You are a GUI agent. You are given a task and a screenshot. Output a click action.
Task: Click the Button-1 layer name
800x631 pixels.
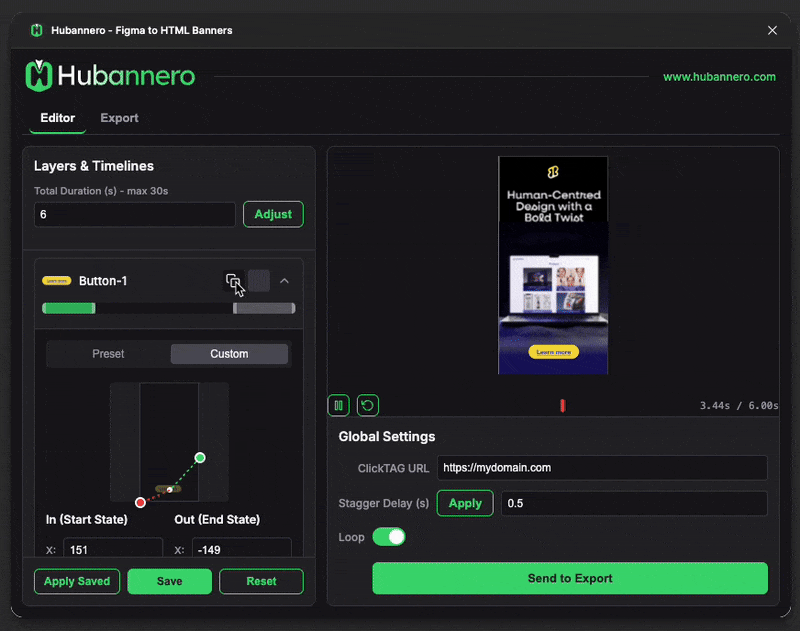click(x=103, y=281)
